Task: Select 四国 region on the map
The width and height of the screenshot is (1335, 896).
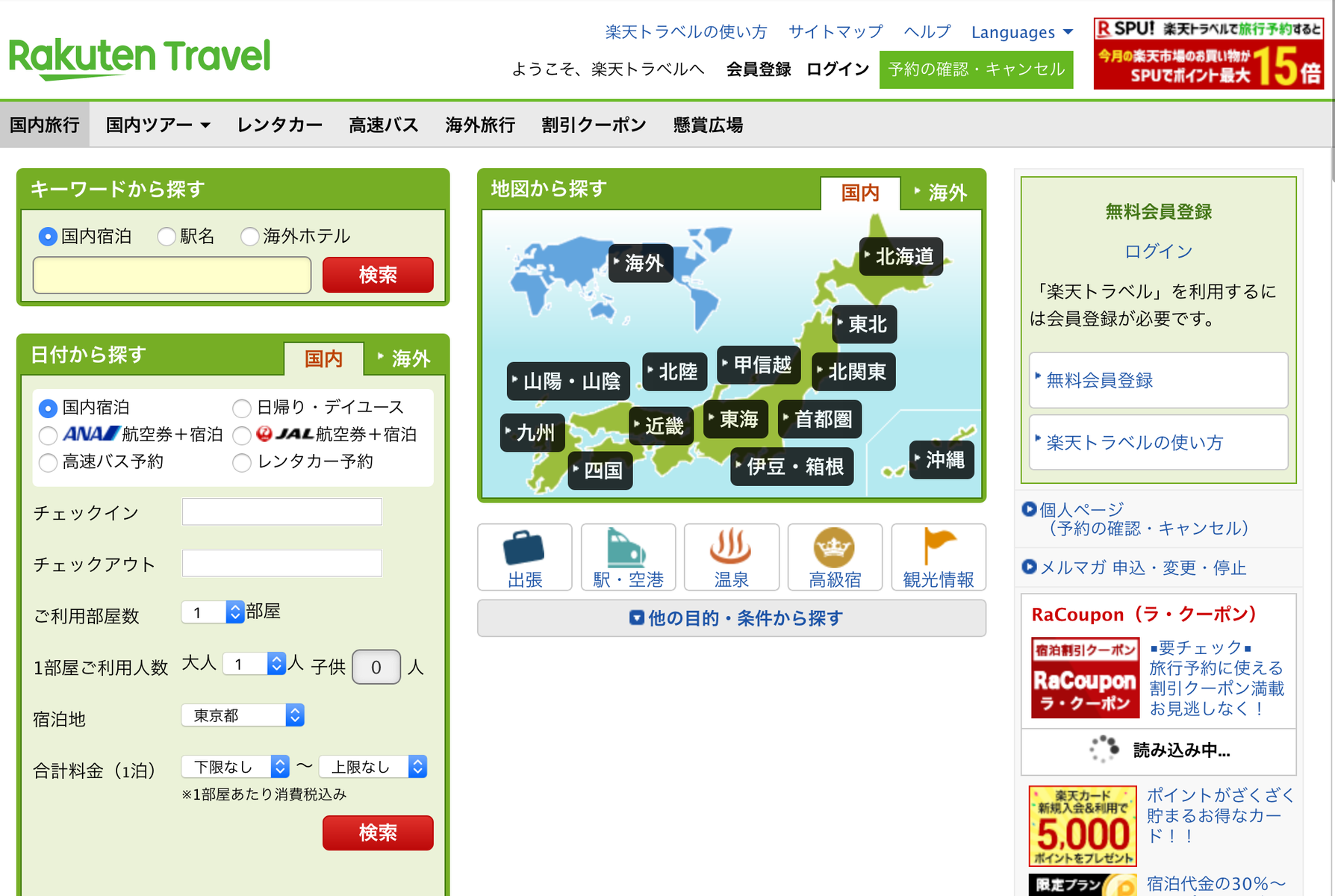Action: point(600,470)
